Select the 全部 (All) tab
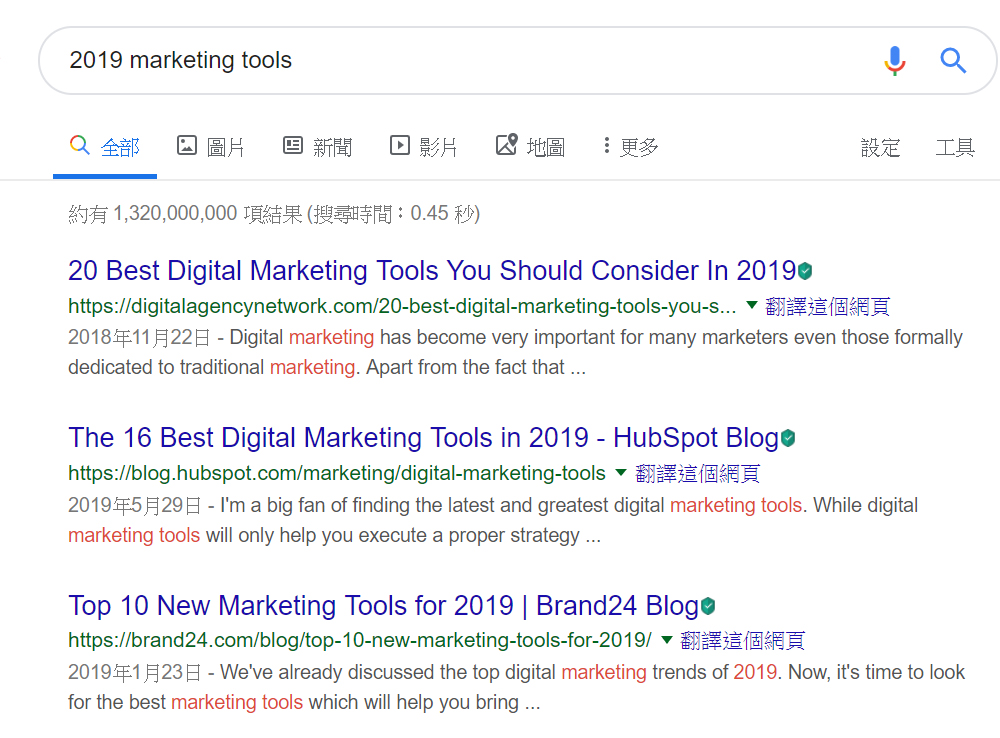 [x=105, y=147]
